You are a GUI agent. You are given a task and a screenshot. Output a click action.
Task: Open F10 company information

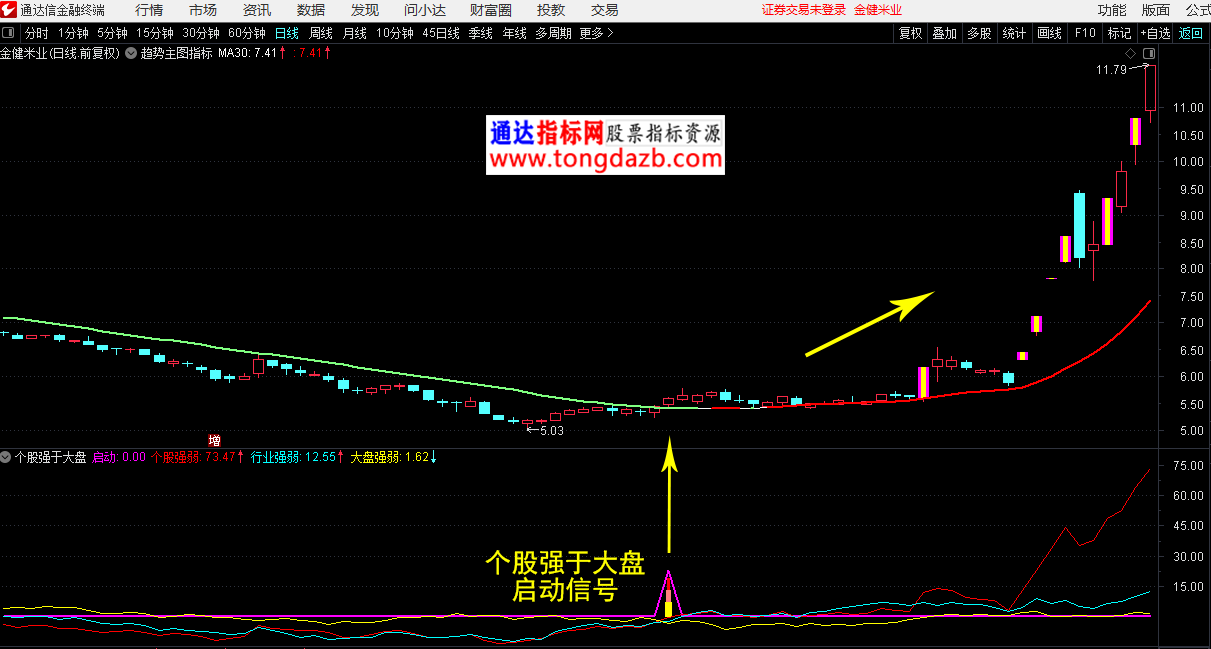[1085, 33]
